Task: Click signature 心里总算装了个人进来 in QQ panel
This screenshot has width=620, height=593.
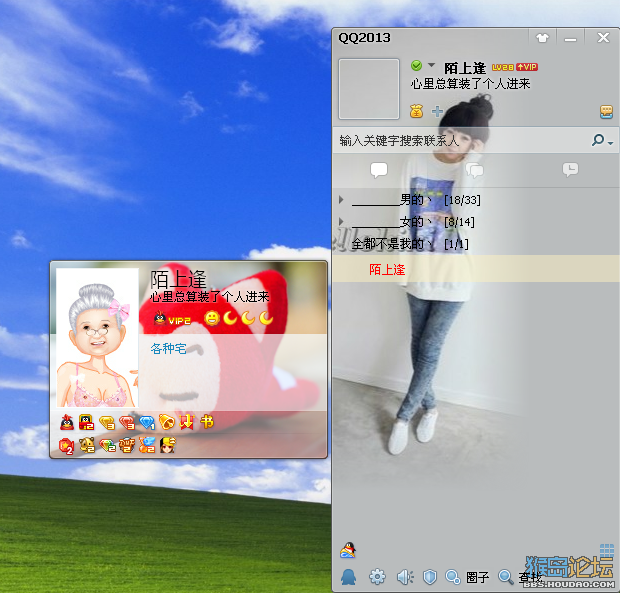Action: (471, 84)
